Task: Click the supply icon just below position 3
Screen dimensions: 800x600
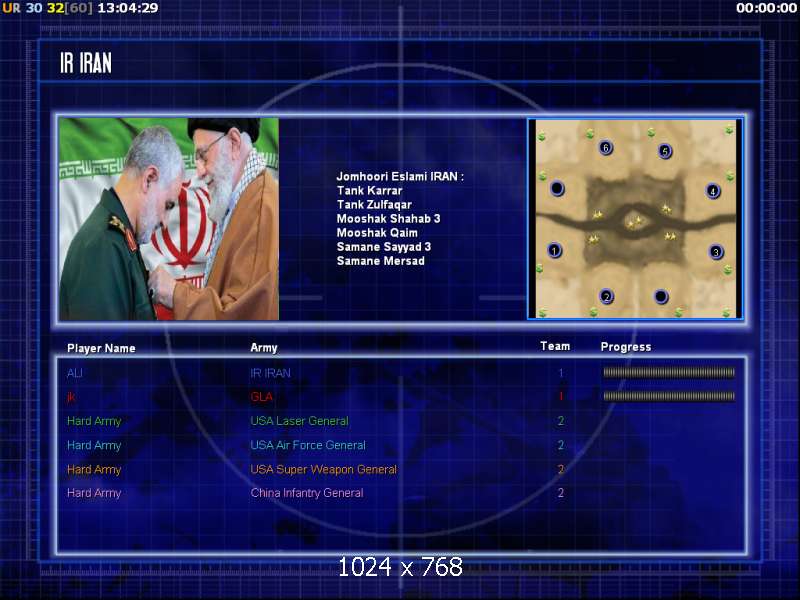Action: tap(728, 269)
